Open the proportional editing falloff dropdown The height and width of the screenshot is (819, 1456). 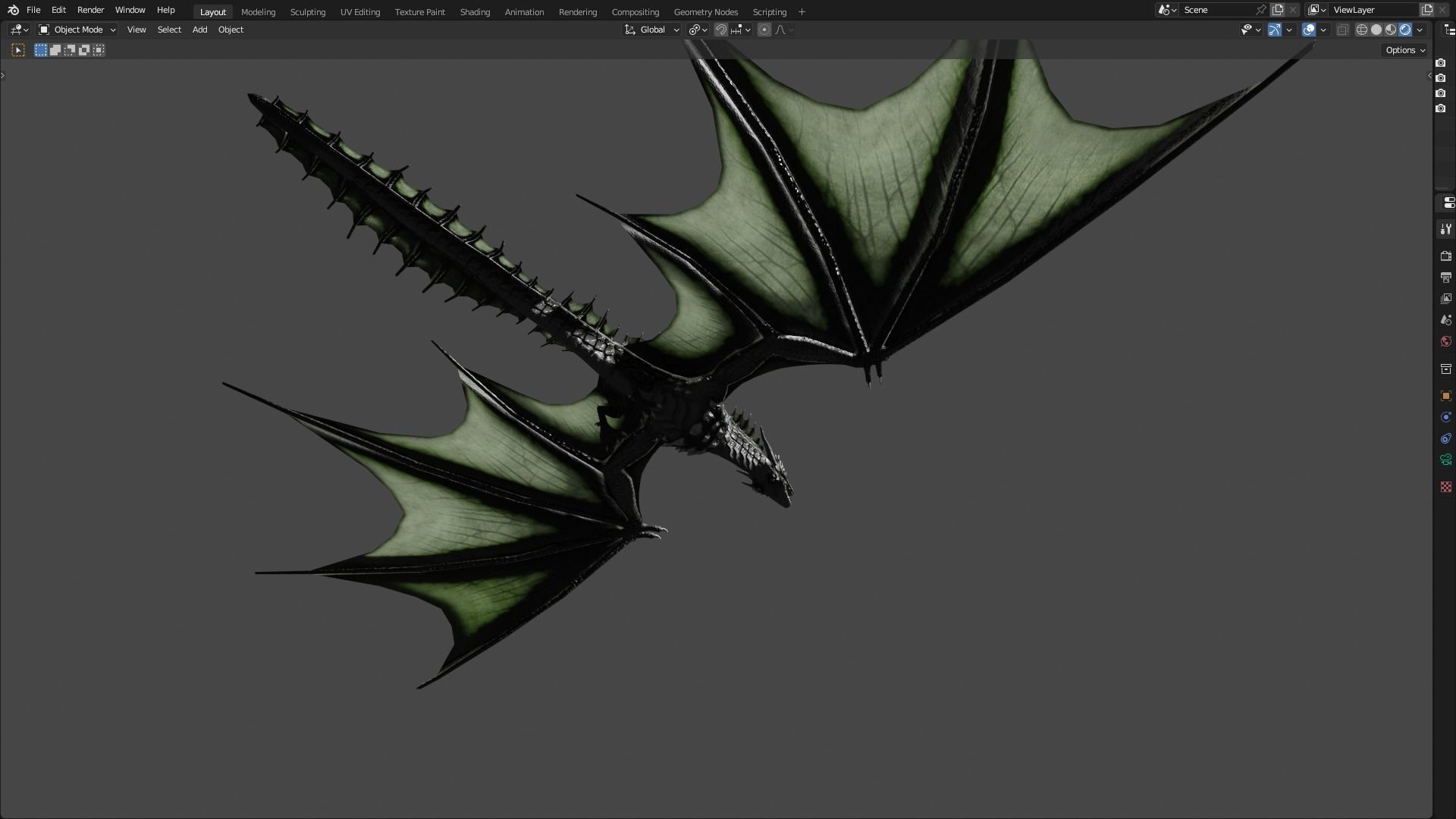click(784, 30)
